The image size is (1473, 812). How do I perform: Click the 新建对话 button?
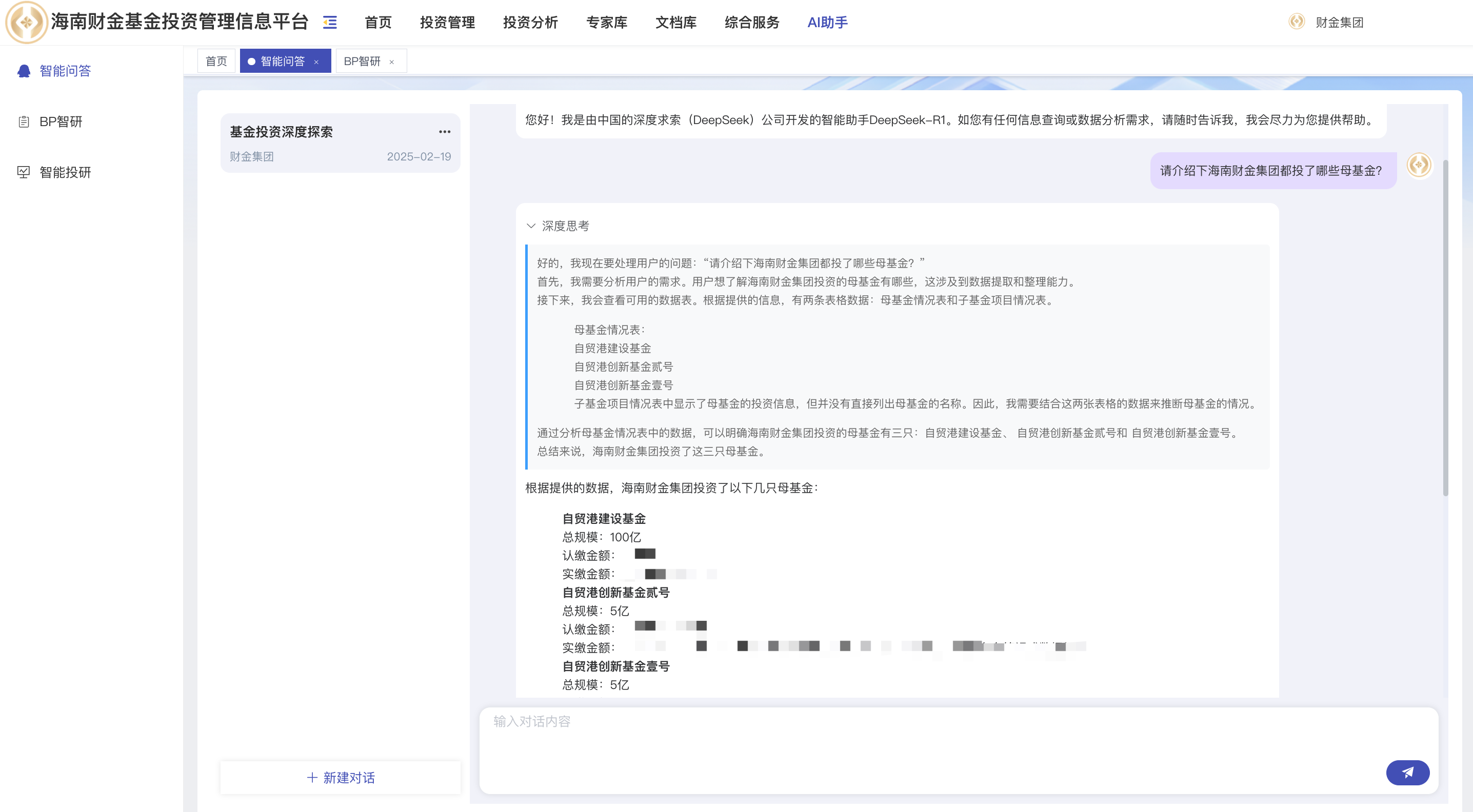[x=341, y=777]
